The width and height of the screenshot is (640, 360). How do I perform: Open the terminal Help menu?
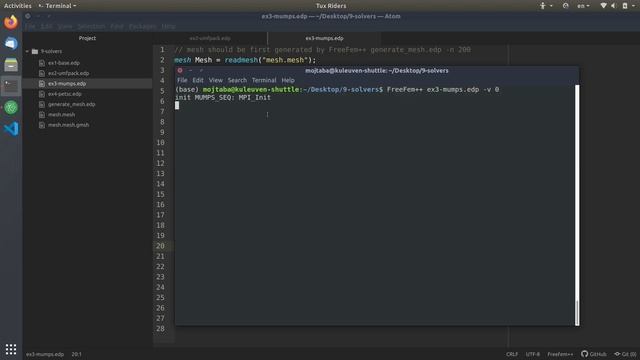pos(288,80)
